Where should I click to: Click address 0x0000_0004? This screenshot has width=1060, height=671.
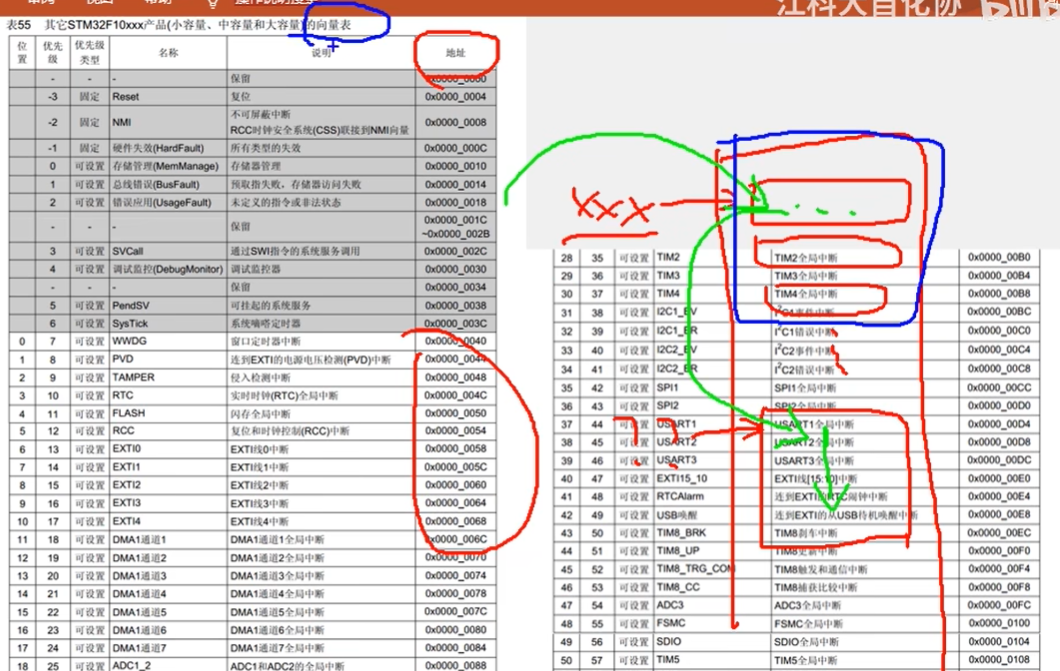(456, 97)
